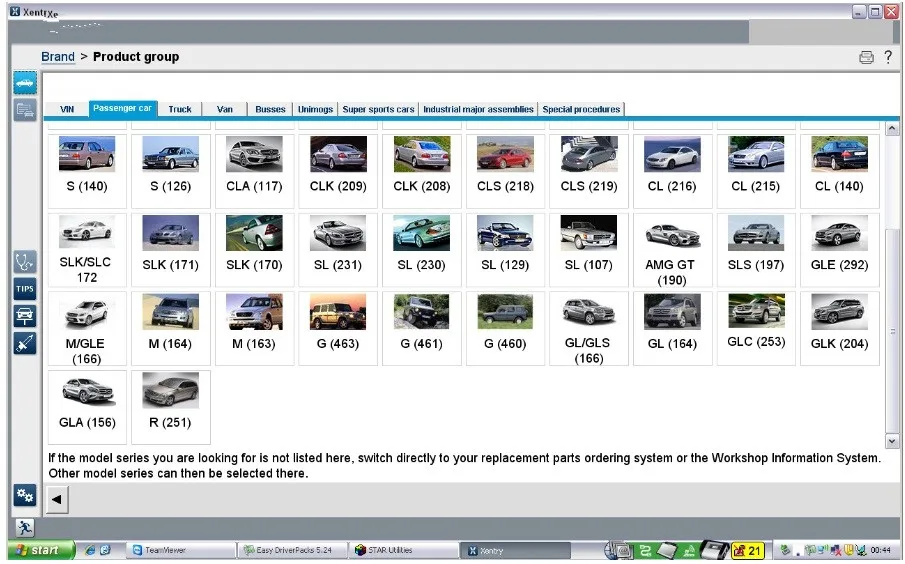
Task: Choose the M (163) model
Action: (255, 328)
